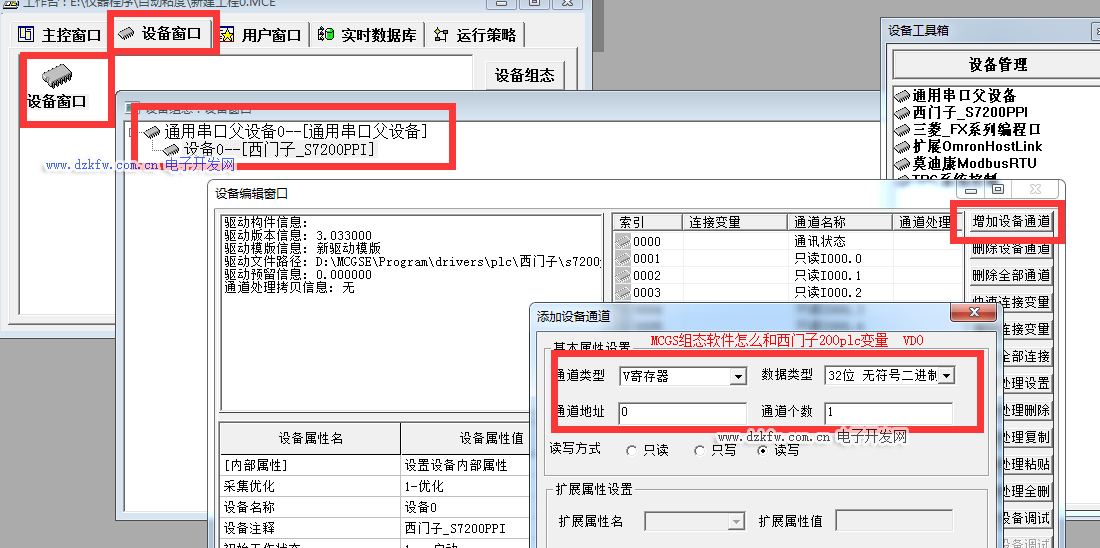Click the channel icon for index 0000
Viewport: 1100px width, 548px height.
coord(623,241)
